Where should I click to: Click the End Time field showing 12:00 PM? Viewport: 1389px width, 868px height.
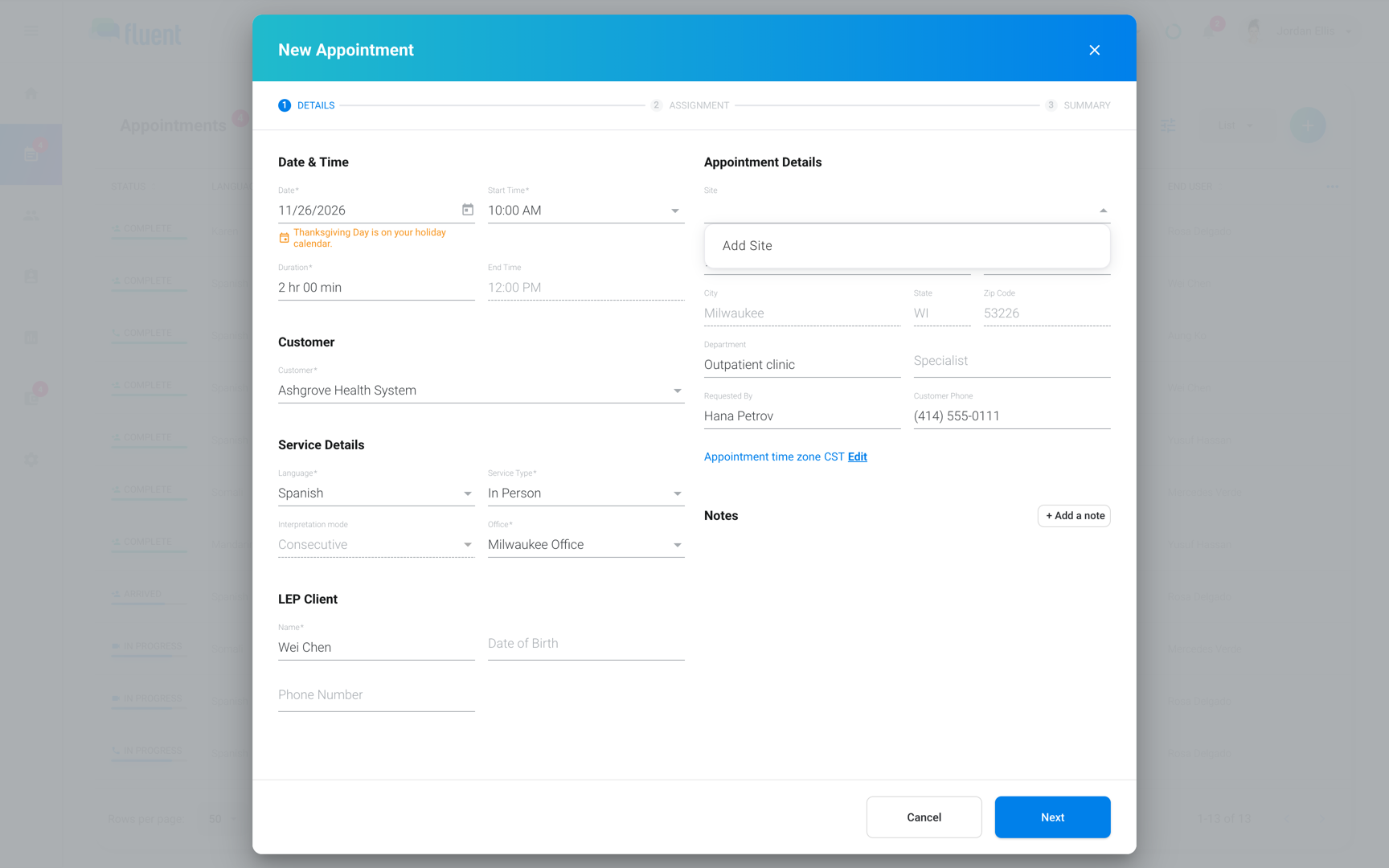click(586, 288)
